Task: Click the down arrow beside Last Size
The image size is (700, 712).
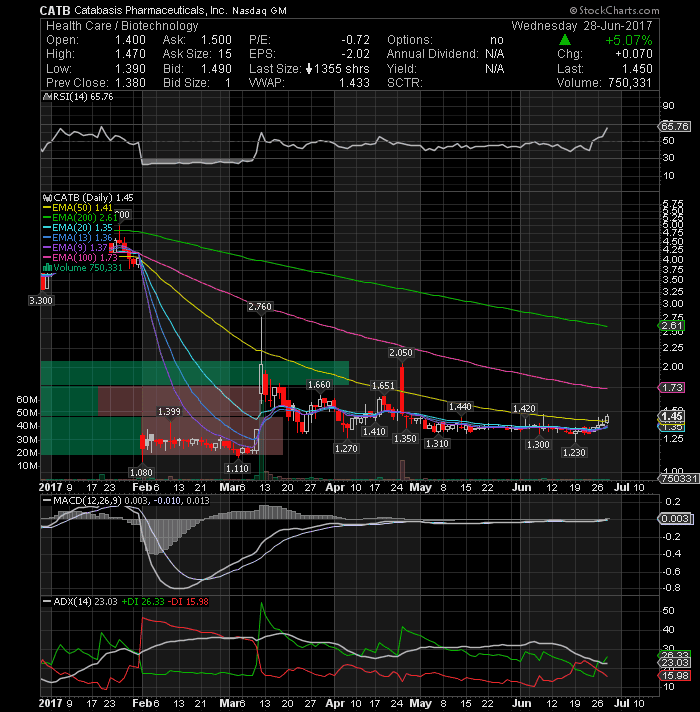Action: pos(309,69)
